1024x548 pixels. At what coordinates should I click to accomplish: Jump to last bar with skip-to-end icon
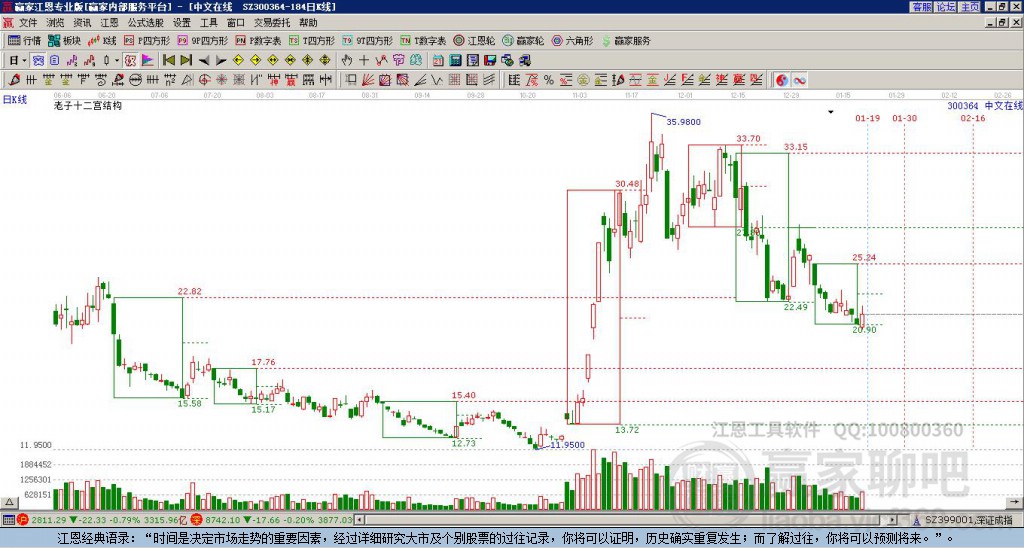(x=185, y=61)
